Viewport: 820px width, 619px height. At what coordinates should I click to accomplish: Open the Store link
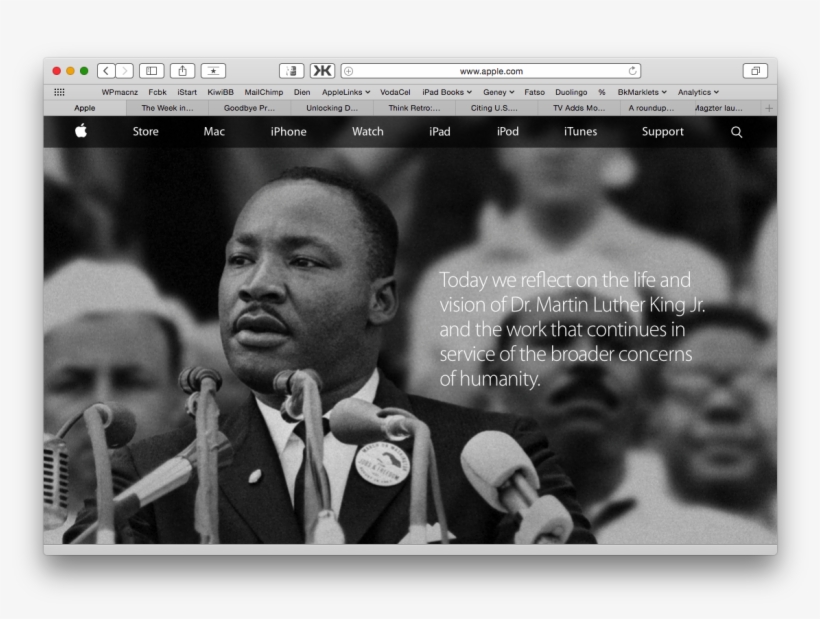click(x=145, y=131)
